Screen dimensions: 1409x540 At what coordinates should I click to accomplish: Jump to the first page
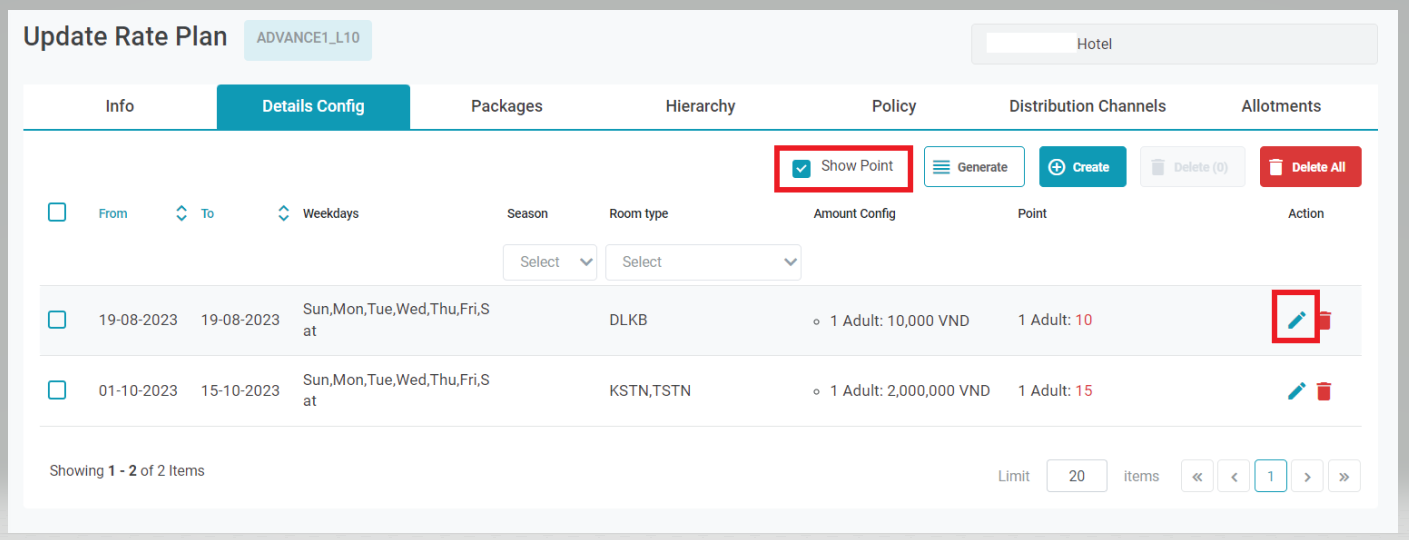pyautogui.click(x=1197, y=477)
